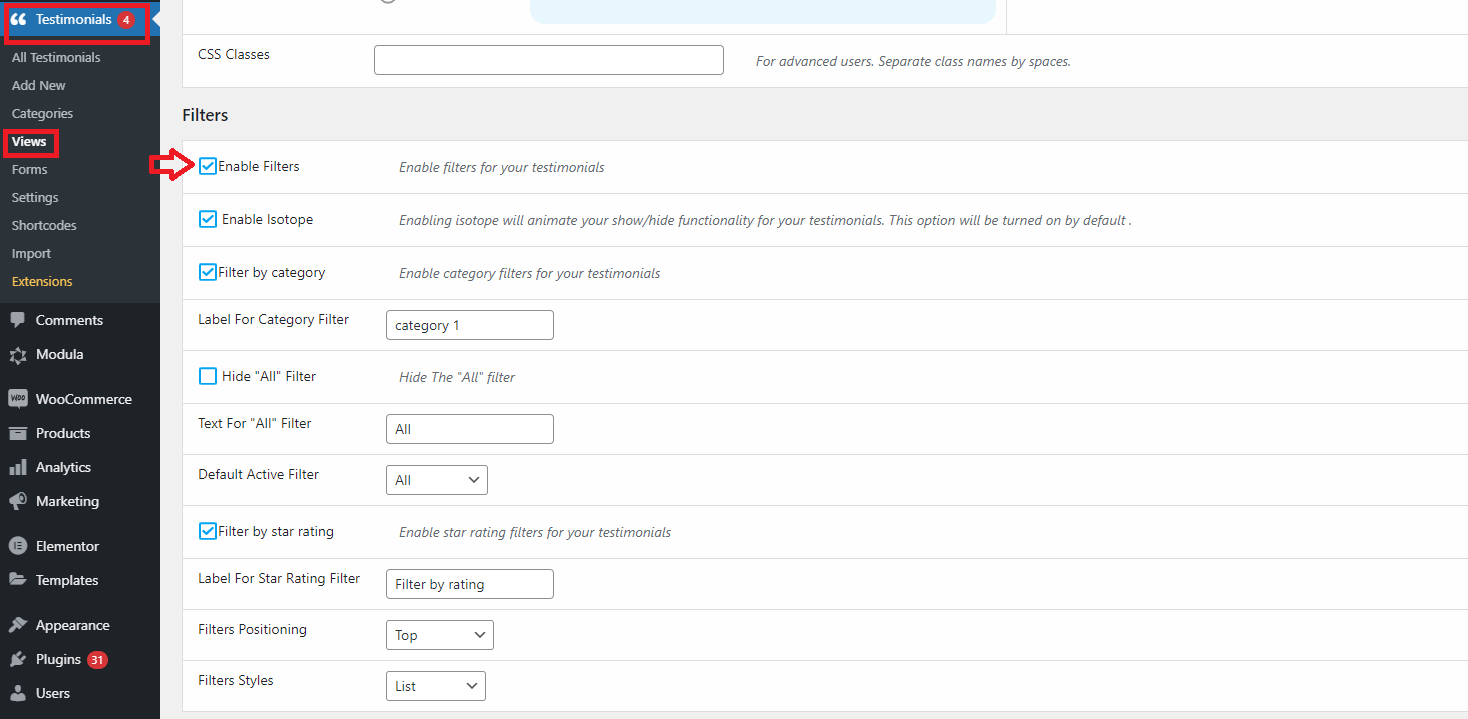Click the "Hide The "All" filter" description
Image resolution: width=1468 pixels, height=719 pixels.
(457, 377)
